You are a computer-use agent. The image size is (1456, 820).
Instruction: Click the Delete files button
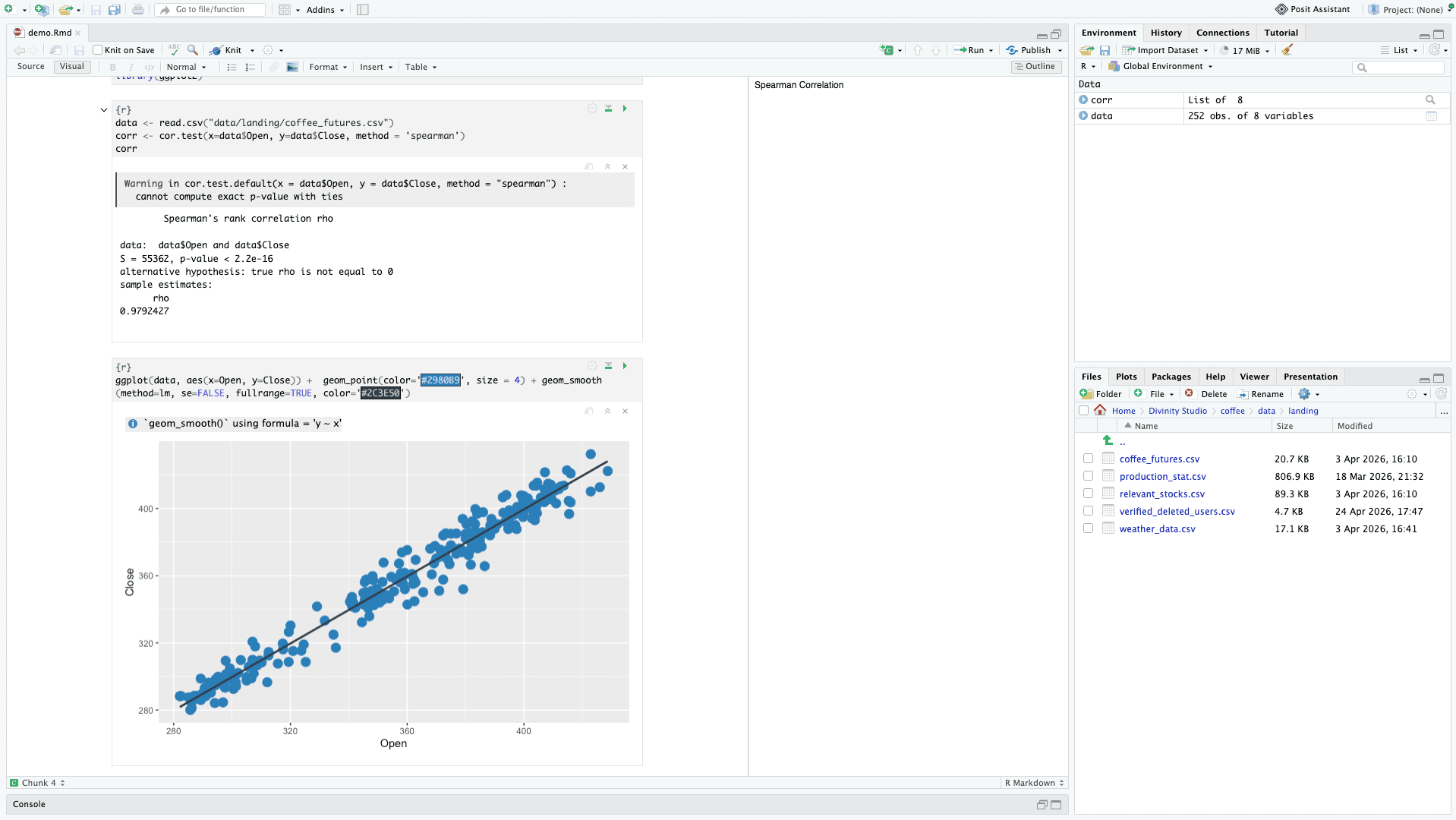coord(1206,393)
